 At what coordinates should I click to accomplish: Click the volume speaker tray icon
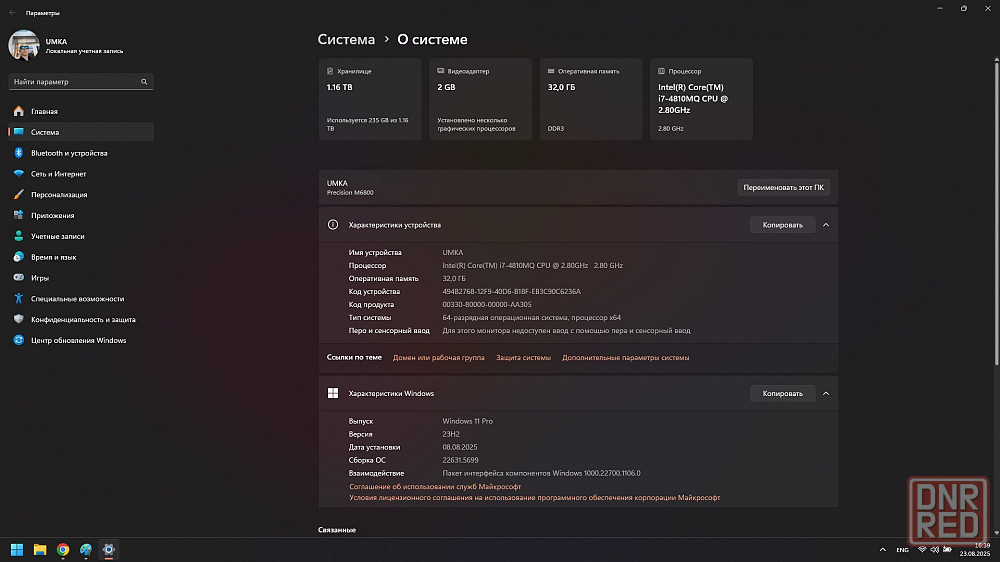(x=934, y=549)
